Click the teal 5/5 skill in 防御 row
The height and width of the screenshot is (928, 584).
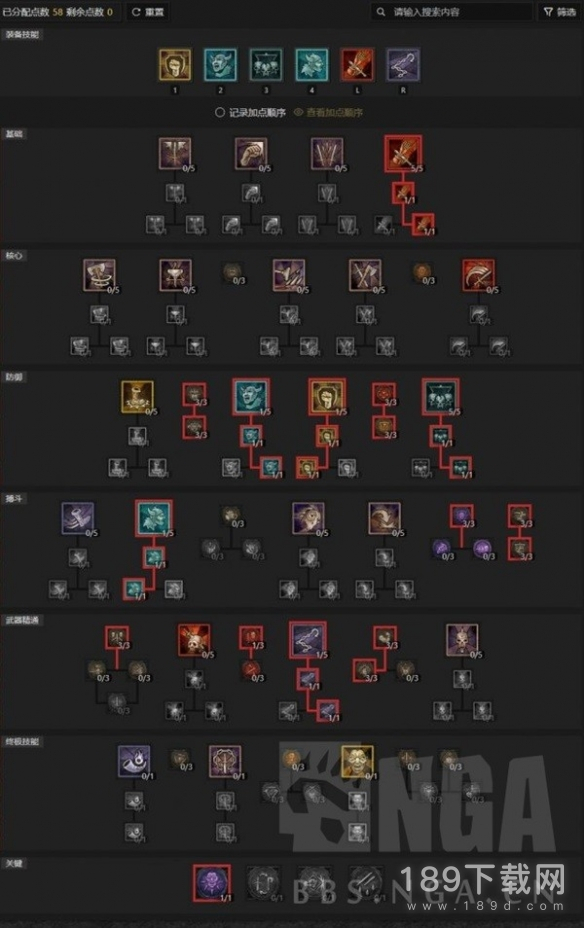(440, 397)
